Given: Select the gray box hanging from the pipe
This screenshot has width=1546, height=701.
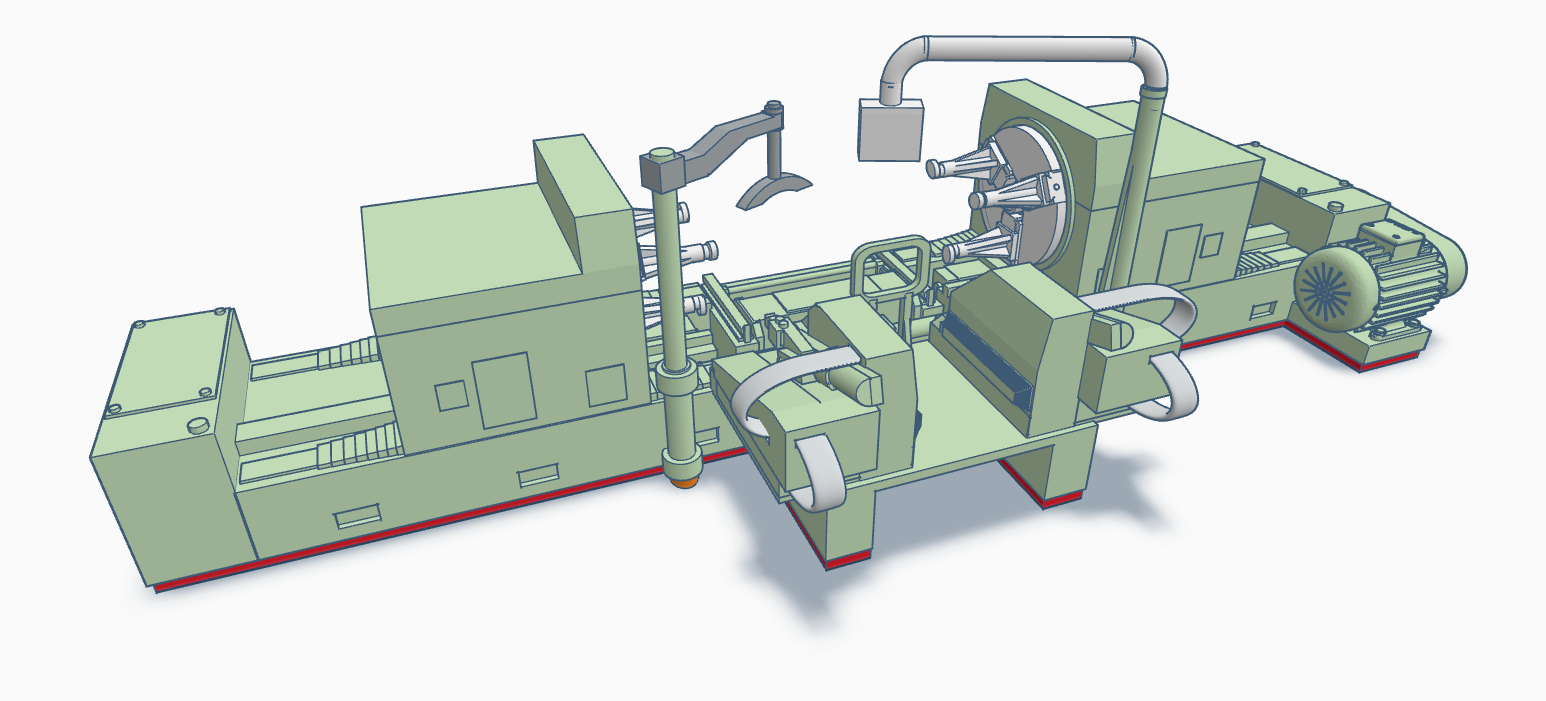Looking at the screenshot, I should [x=889, y=131].
